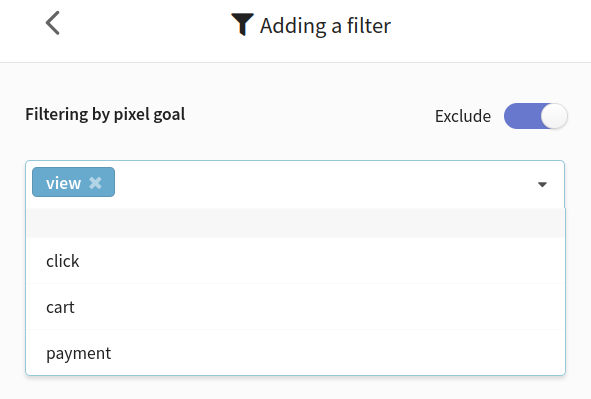This screenshot has width=591, height=399.
Task: Go back using the left chevron arrow
Action: pos(53,23)
